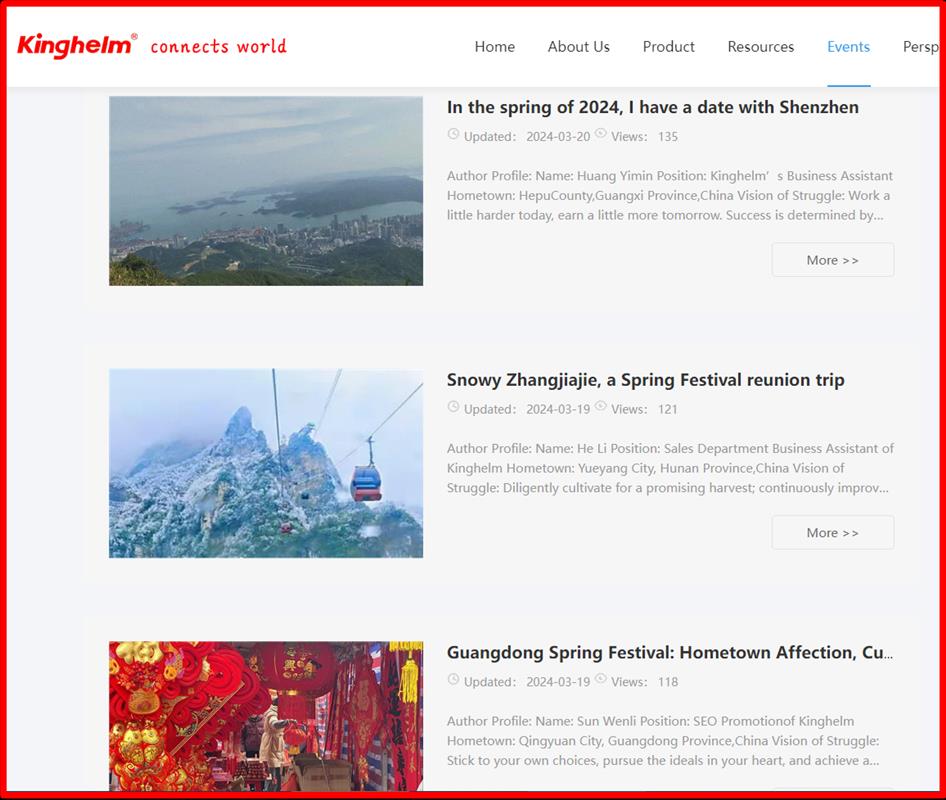This screenshot has height=800, width=946.
Task: Click the 'connects world' slogan text
Action: pyautogui.click(x=218, y=46)
